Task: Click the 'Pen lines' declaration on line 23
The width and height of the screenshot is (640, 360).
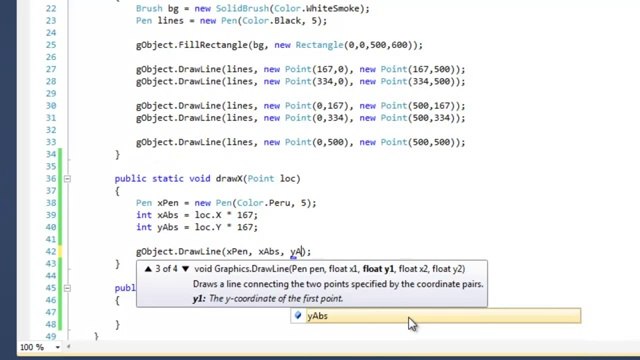Action: (x=231, y=21)
